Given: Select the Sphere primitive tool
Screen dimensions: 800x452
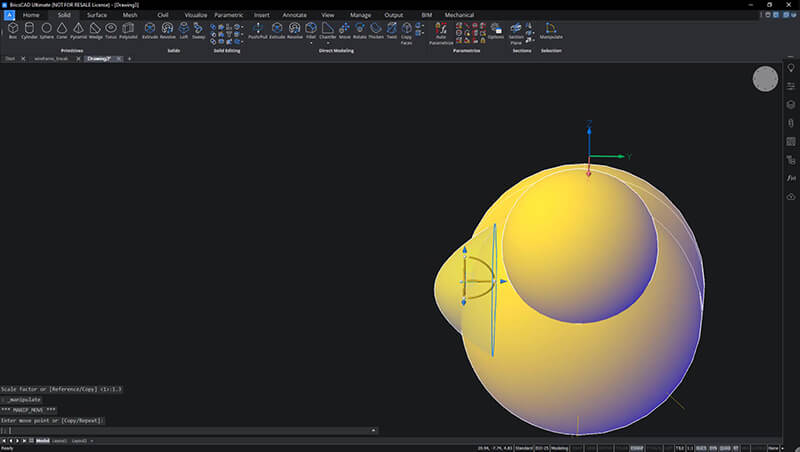Looking at the screenshot, I should [x=46, y=30].
